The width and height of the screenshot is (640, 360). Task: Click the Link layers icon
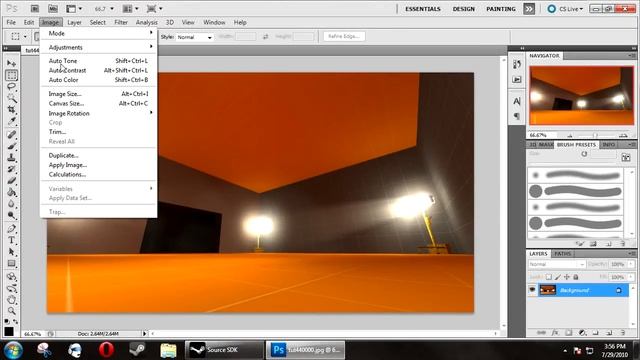pyautogui.click(x=542, y=333)
